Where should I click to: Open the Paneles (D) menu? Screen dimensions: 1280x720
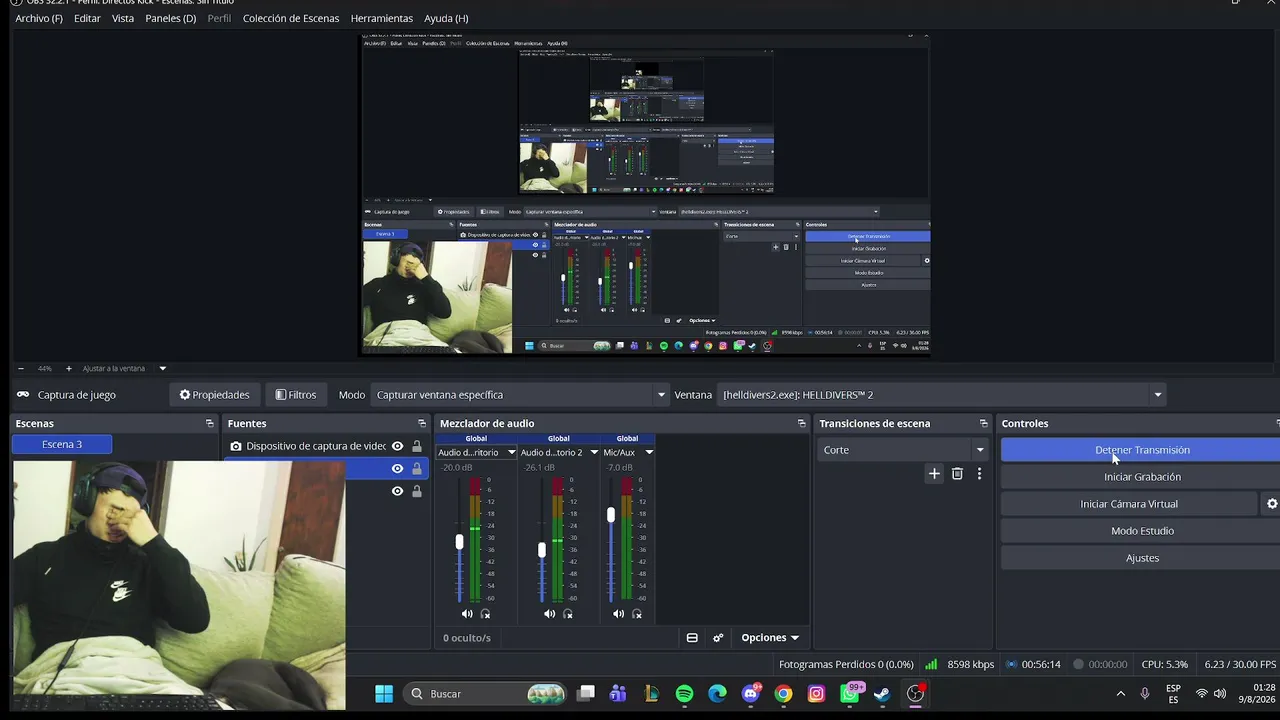point(170,18)
